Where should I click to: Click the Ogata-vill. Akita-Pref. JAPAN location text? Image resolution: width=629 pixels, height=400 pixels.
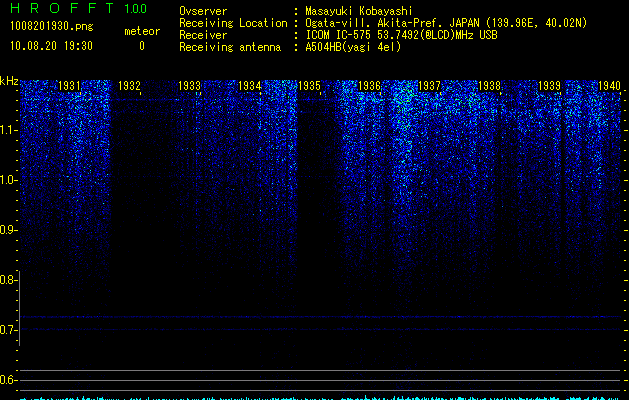point(446,23)
